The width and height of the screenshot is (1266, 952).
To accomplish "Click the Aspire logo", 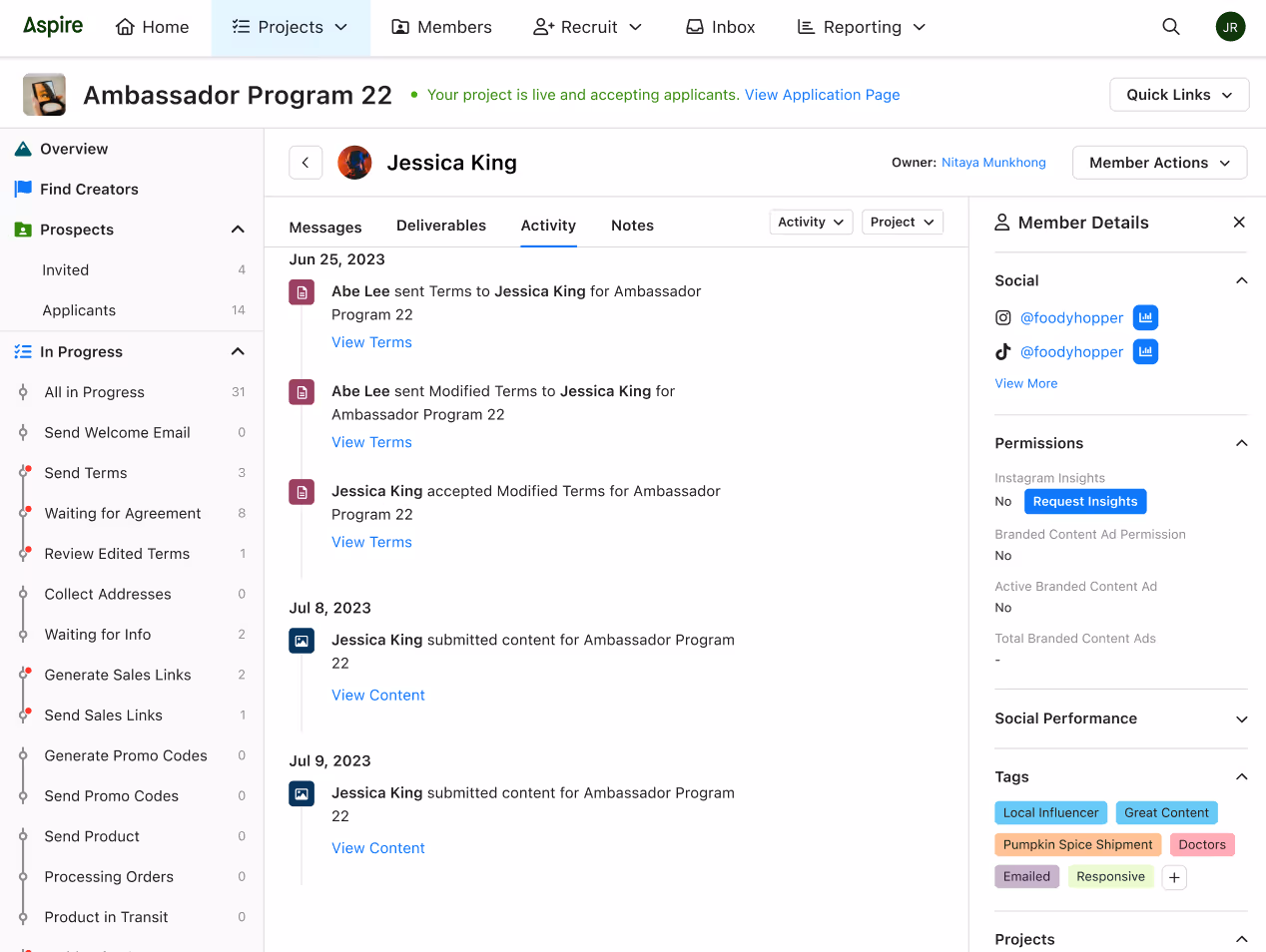I will point(53,26).
